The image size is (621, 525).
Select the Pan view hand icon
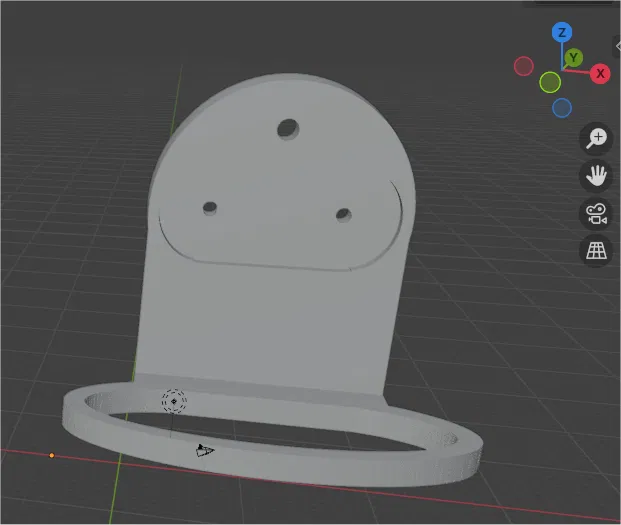point(596,176)
